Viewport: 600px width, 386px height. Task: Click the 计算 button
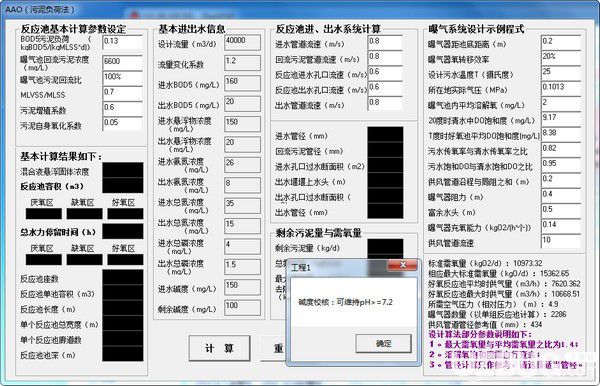point(219,348)
